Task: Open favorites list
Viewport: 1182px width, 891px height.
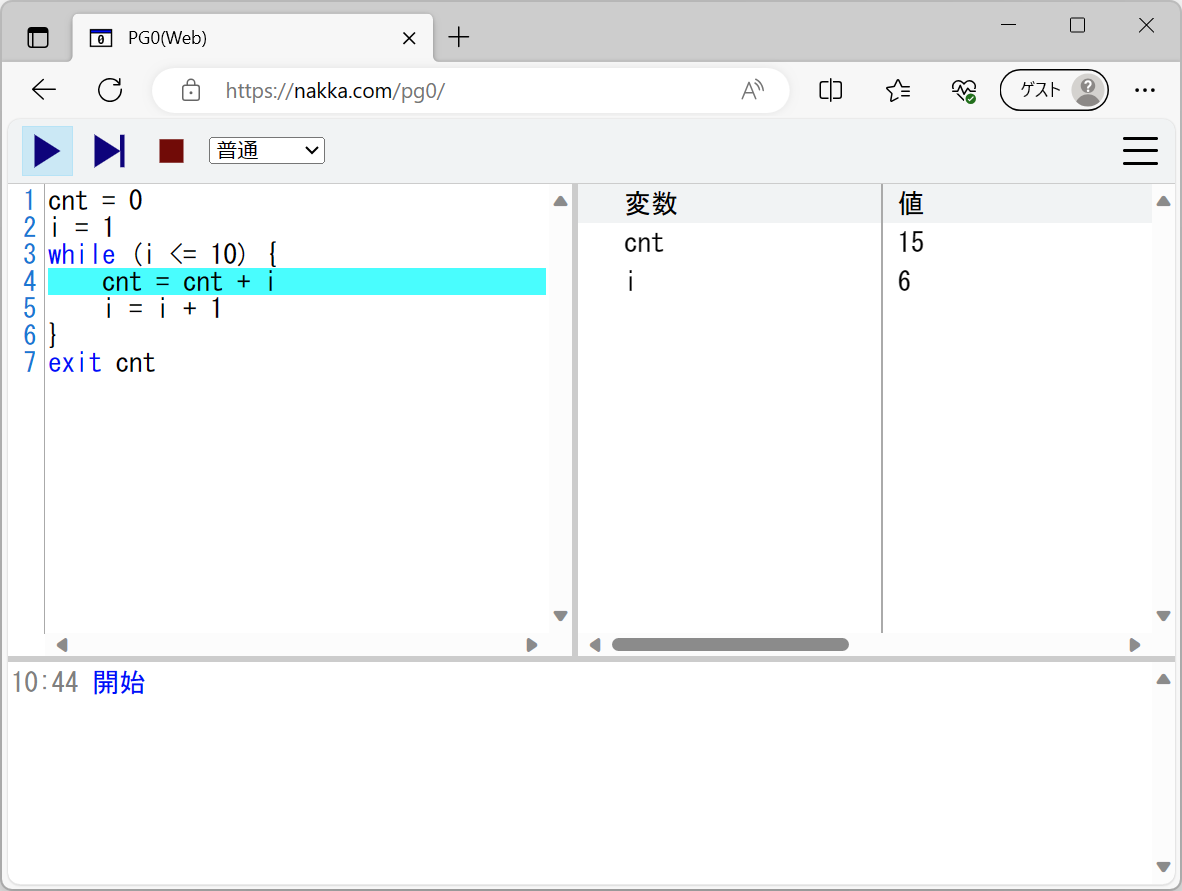Action: 898,90
